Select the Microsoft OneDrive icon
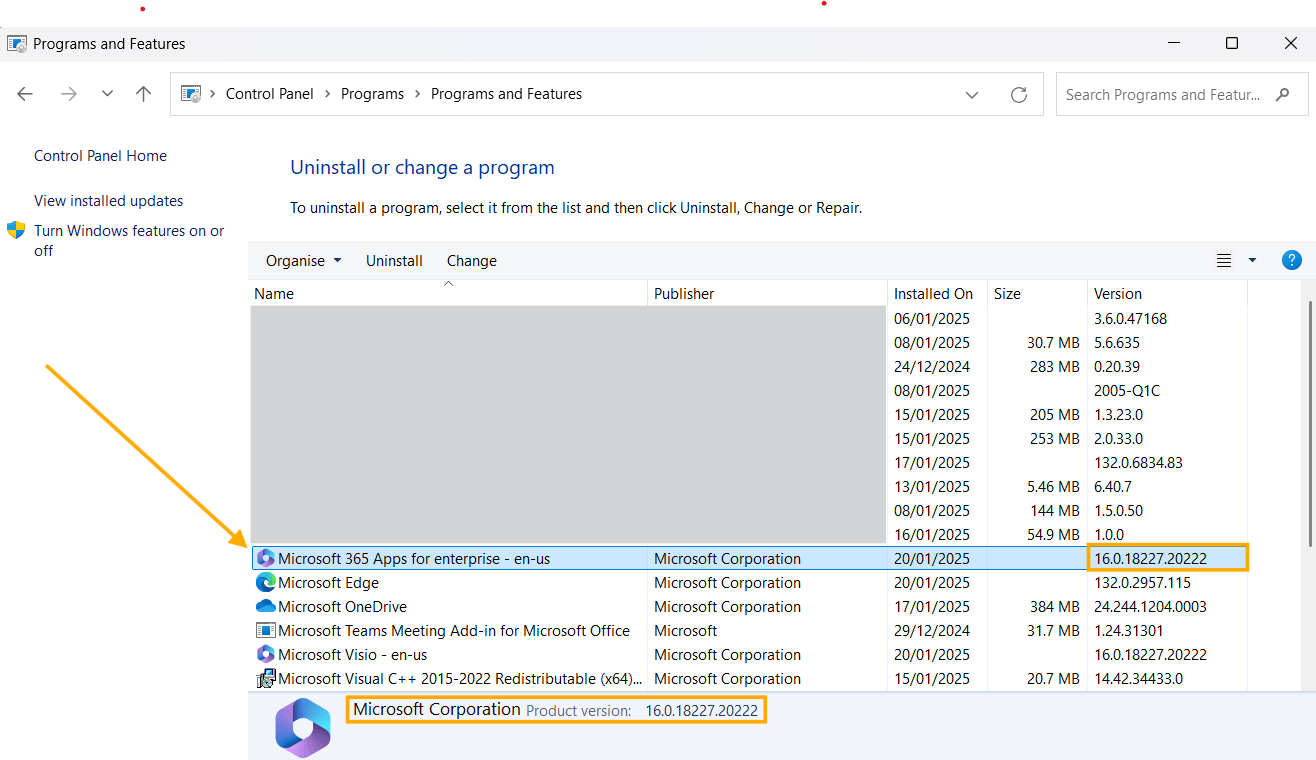This screenshot has width=1316, height=760. click(x=265, y=606)
